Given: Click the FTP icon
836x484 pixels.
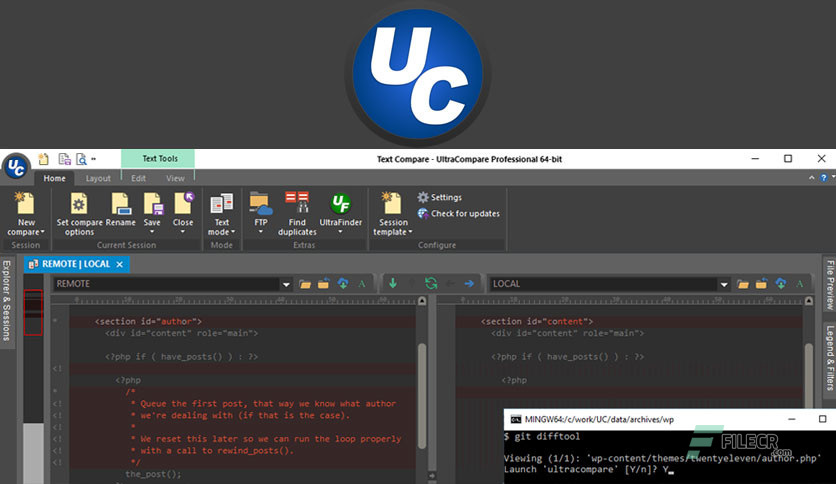Looking at the screenshot, I should coord(260,204).
